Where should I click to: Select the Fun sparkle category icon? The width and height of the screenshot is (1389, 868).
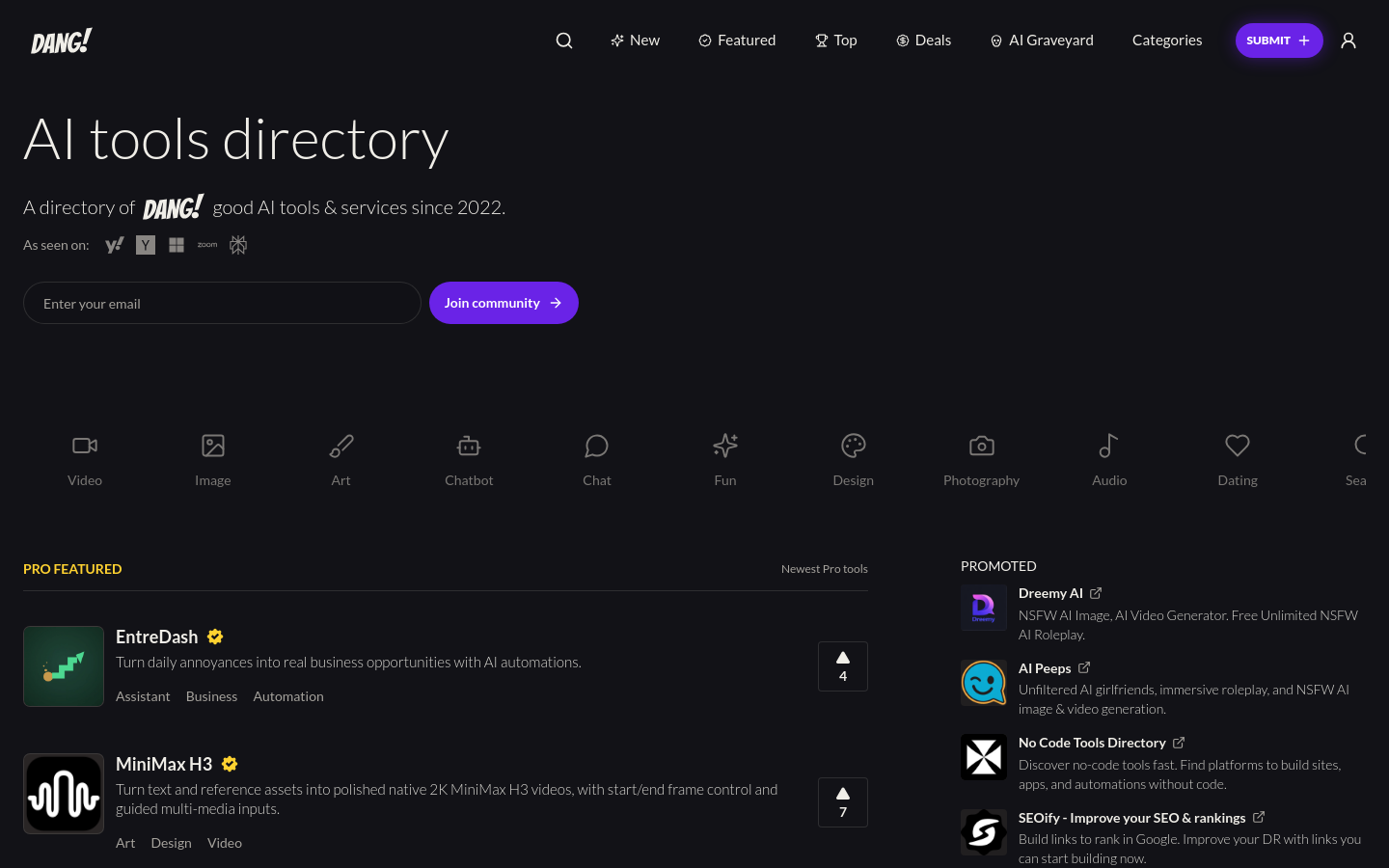725,446
